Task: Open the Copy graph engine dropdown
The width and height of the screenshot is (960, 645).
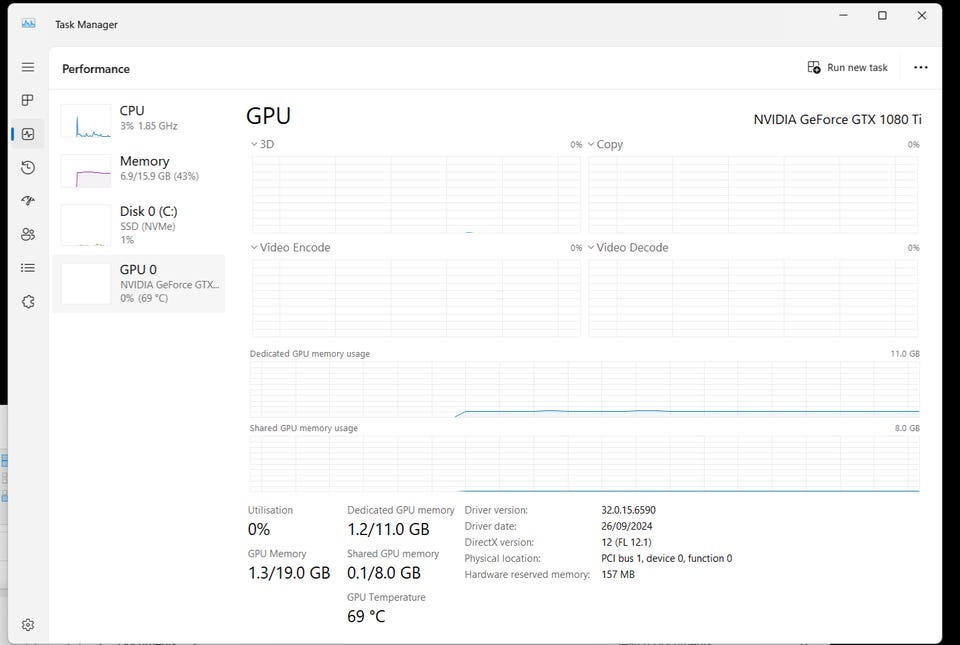Action: (x=605, y=145)
